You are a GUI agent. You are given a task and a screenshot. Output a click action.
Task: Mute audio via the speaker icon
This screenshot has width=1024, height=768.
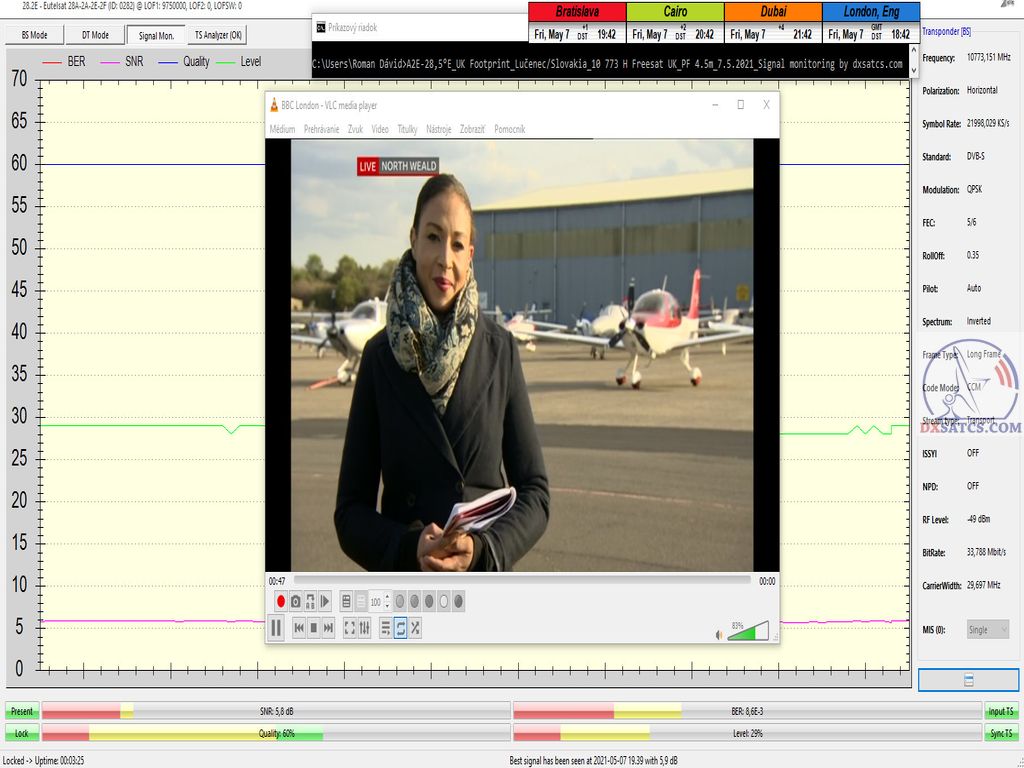(x=718, y=634)
